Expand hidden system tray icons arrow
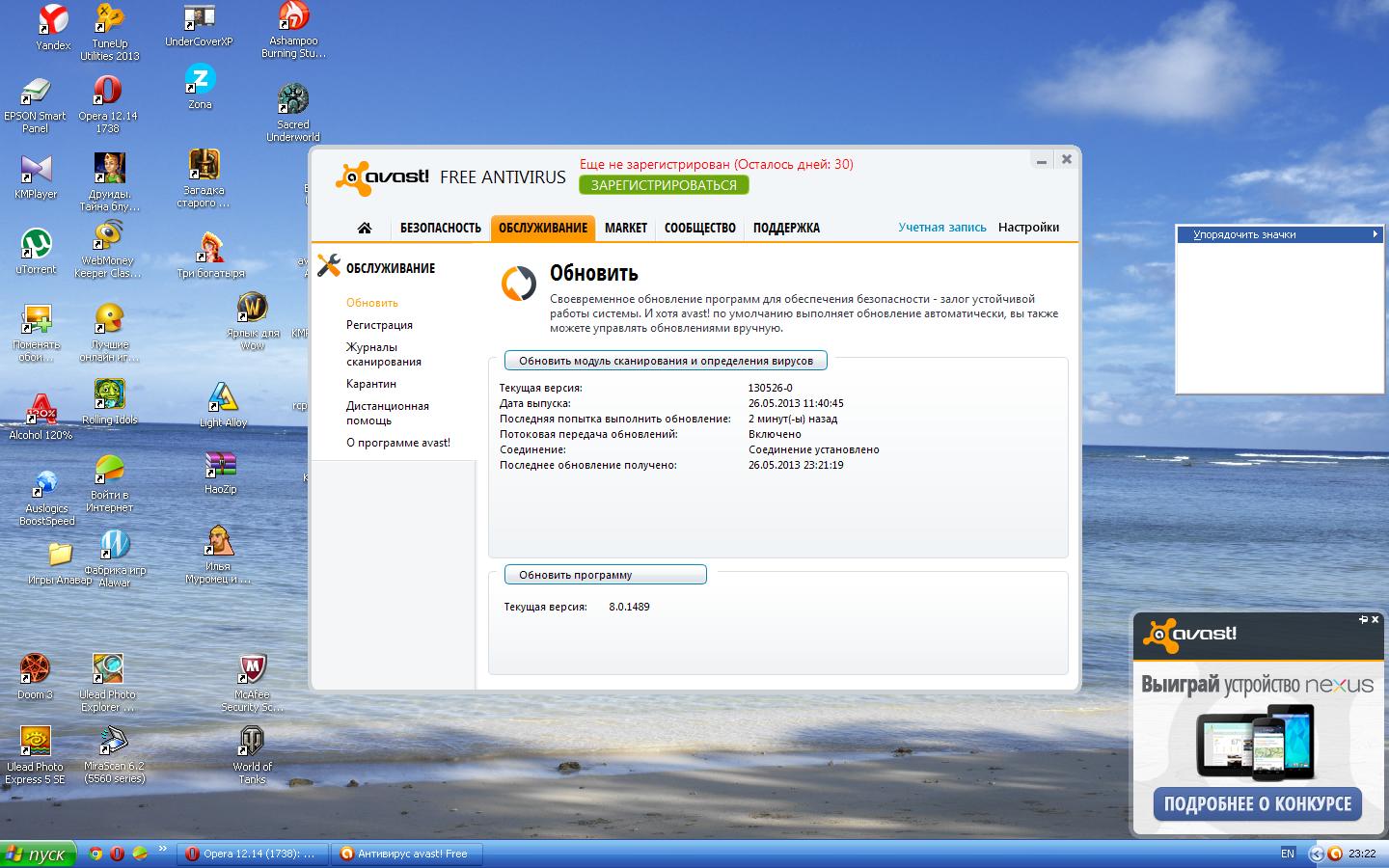Screen dimensions: 1389x868 pyautogui.click(x=1316, y=854)
